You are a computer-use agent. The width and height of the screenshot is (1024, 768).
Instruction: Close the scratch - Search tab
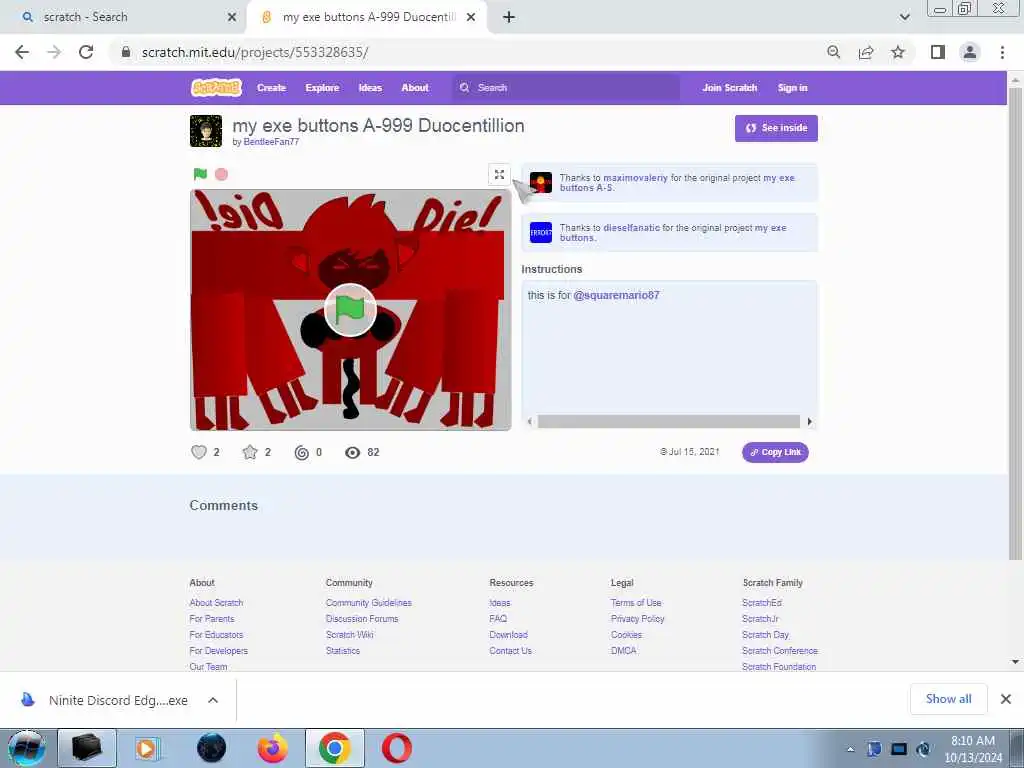click(232, 17)
